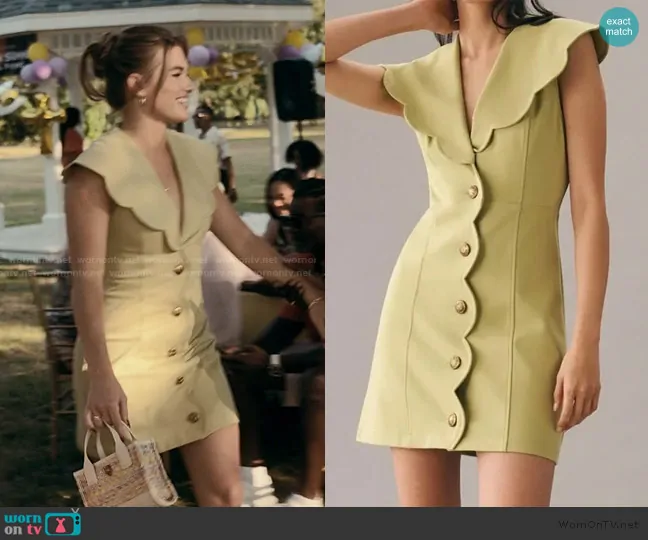Click the pink "exact match" badge

[618, 27]
